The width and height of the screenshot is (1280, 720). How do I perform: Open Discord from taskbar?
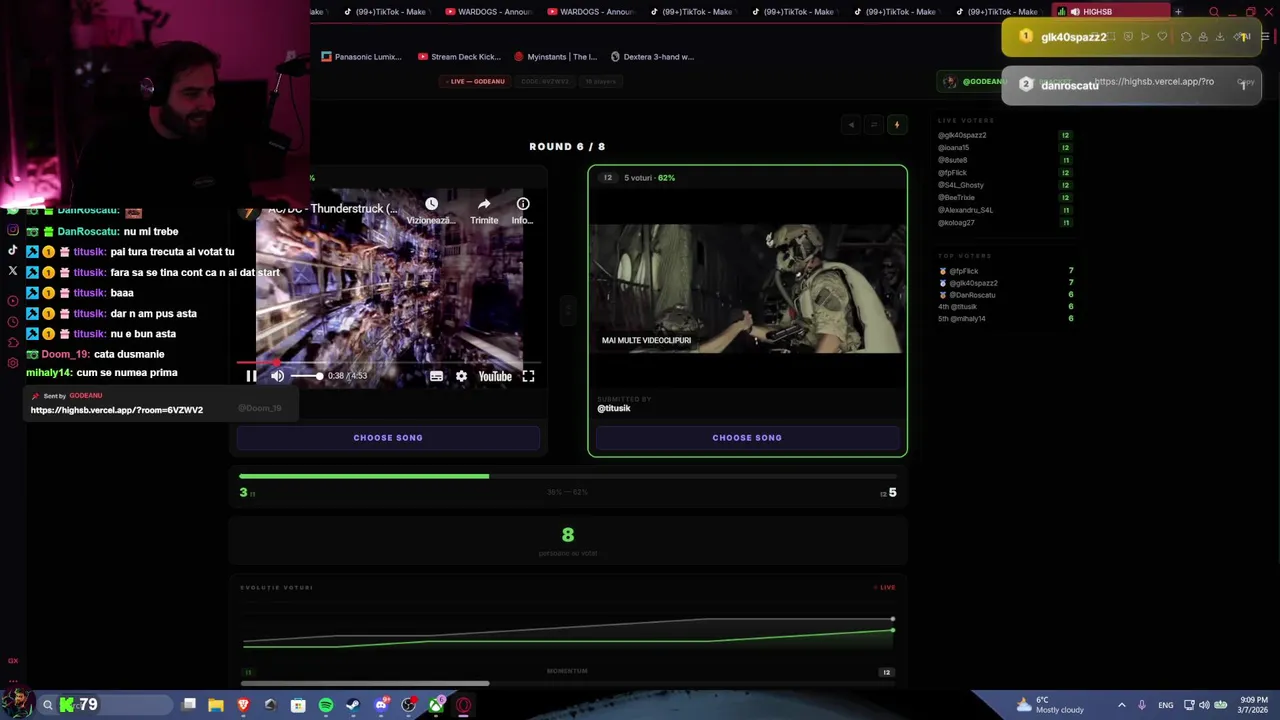coord(381,705)
